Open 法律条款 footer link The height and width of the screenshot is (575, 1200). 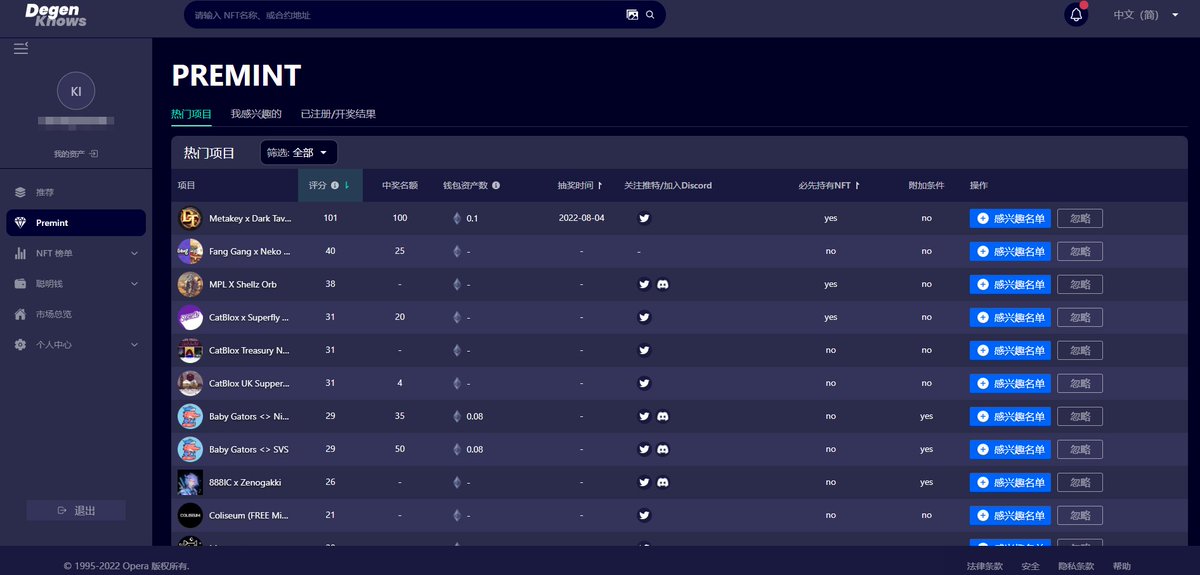point(984,566)
